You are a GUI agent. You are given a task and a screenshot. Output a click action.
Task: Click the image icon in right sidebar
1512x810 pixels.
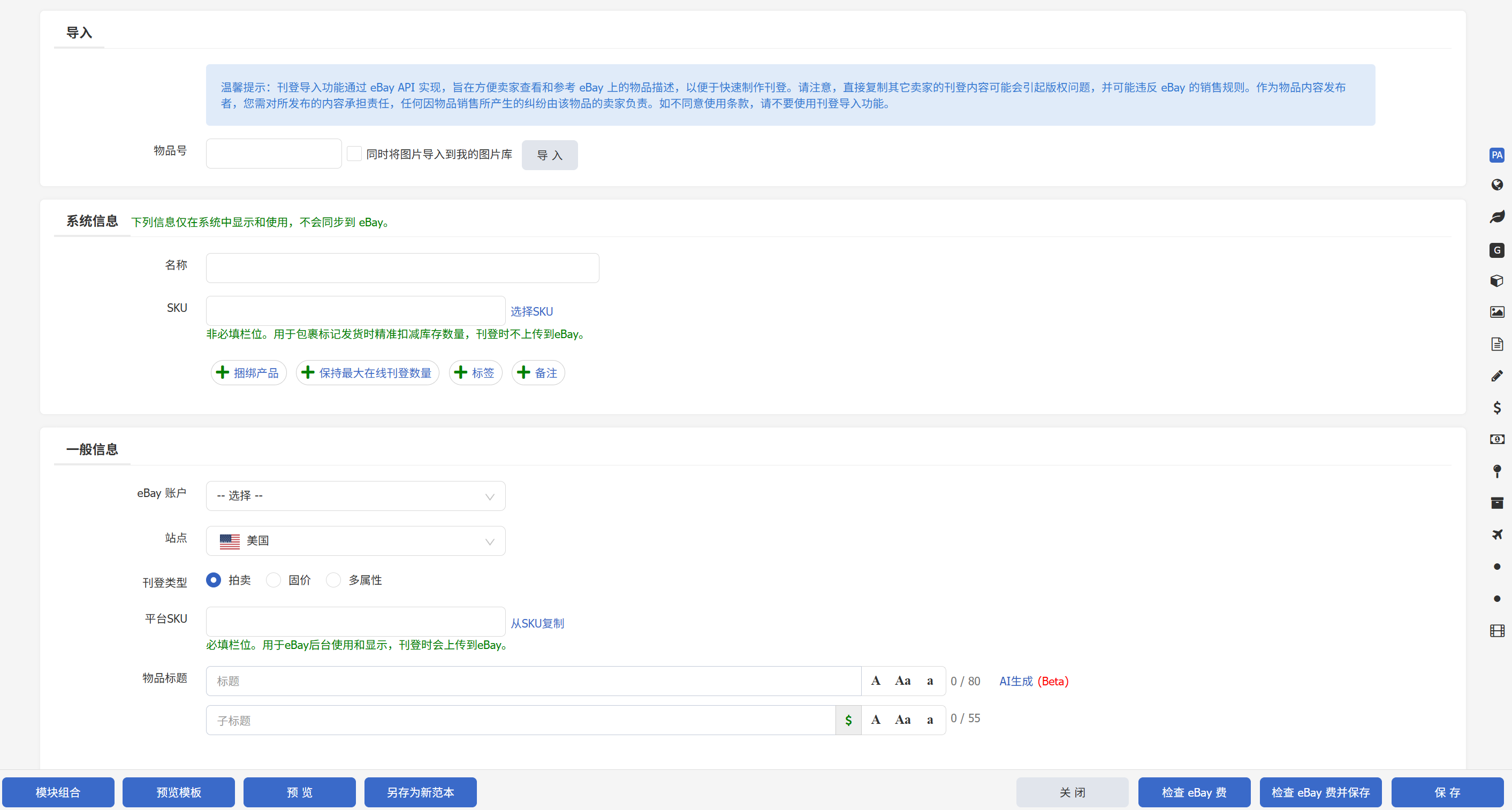(x=1496, y=312)
